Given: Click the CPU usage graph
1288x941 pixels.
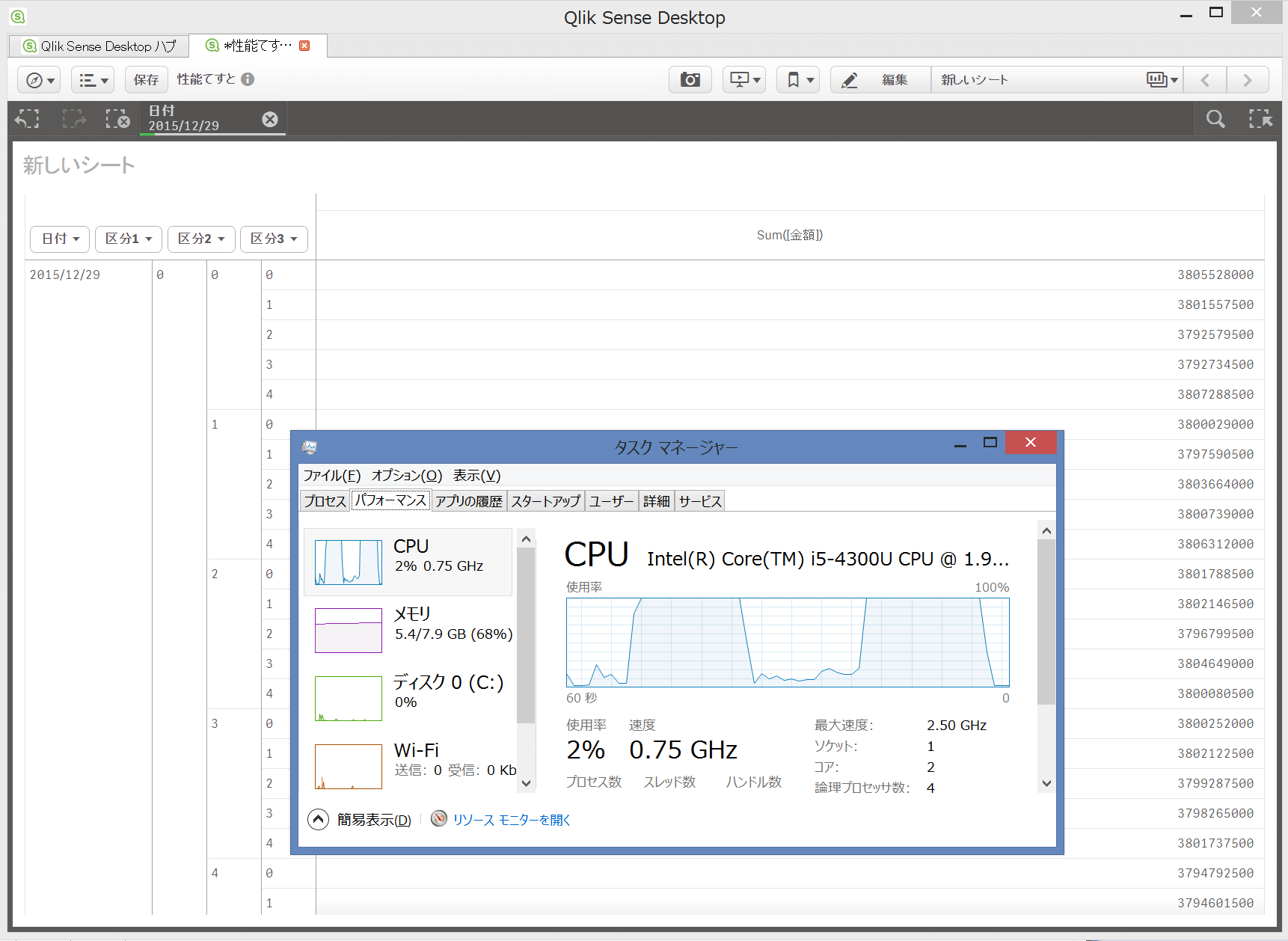Looking at the screenshot, I should click(x=788, y=643).
